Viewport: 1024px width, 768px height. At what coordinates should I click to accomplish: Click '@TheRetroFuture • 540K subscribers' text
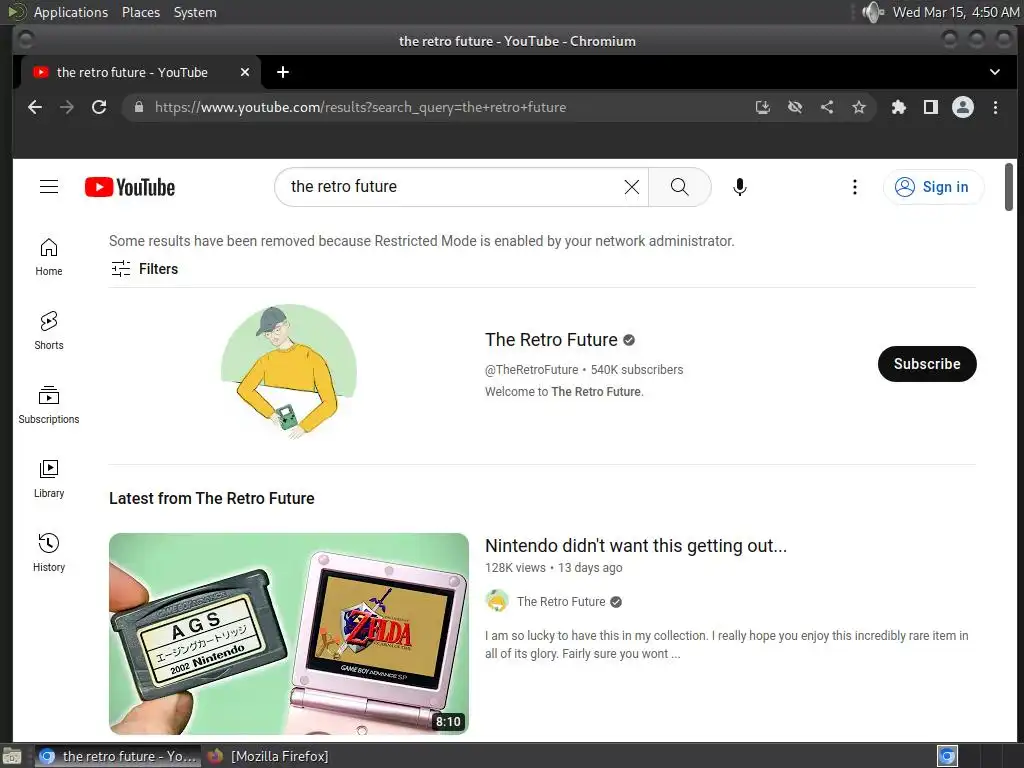(584, 370)
